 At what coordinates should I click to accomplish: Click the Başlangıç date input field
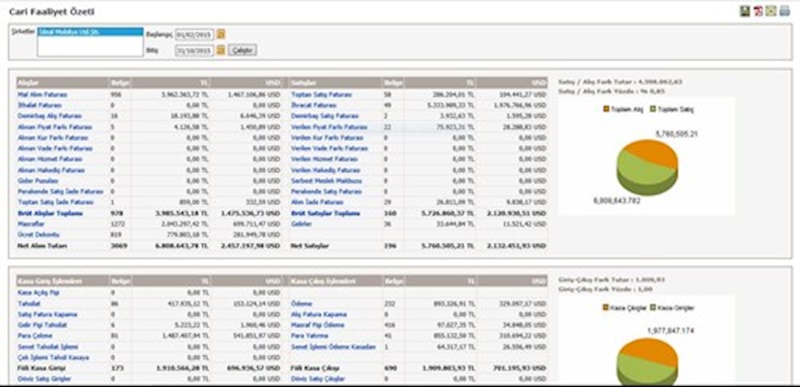click(194, 35)
